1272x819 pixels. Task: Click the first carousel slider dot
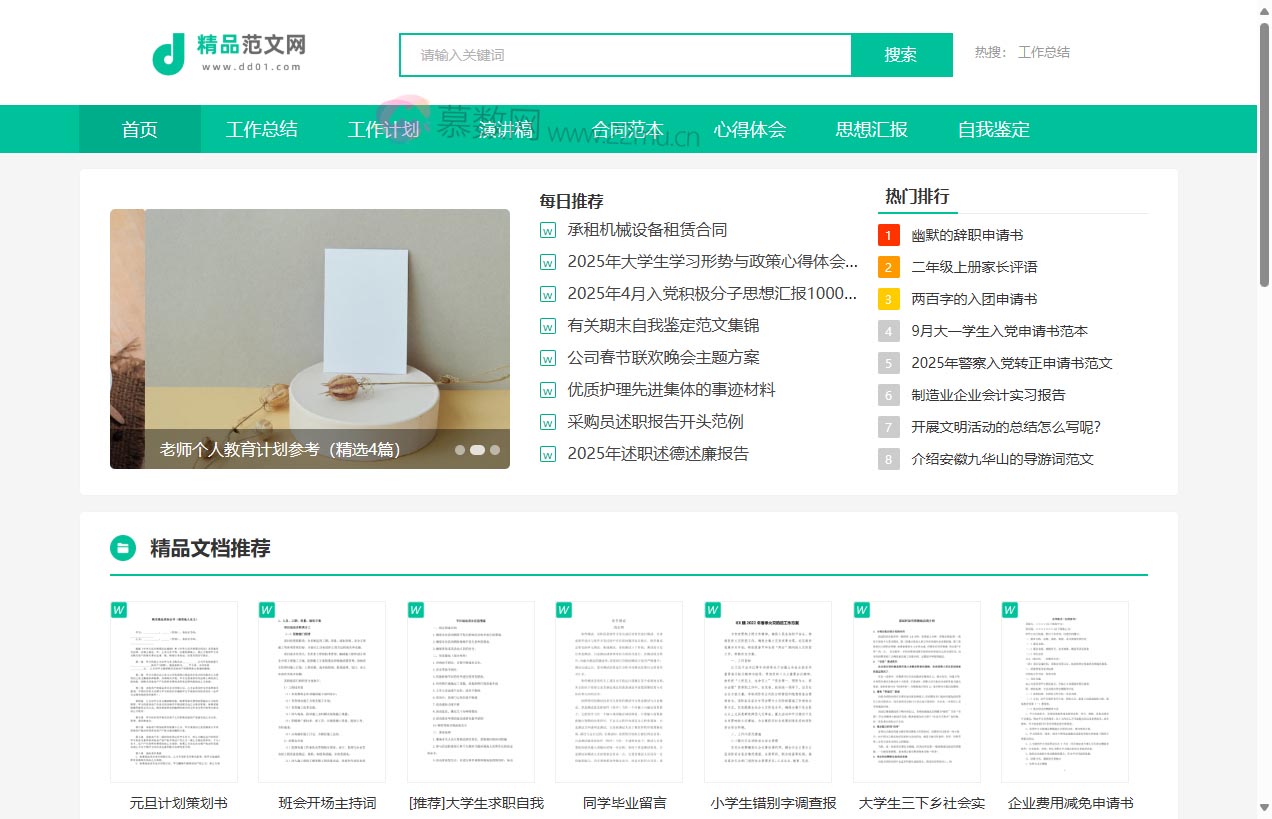click(459, 448)
